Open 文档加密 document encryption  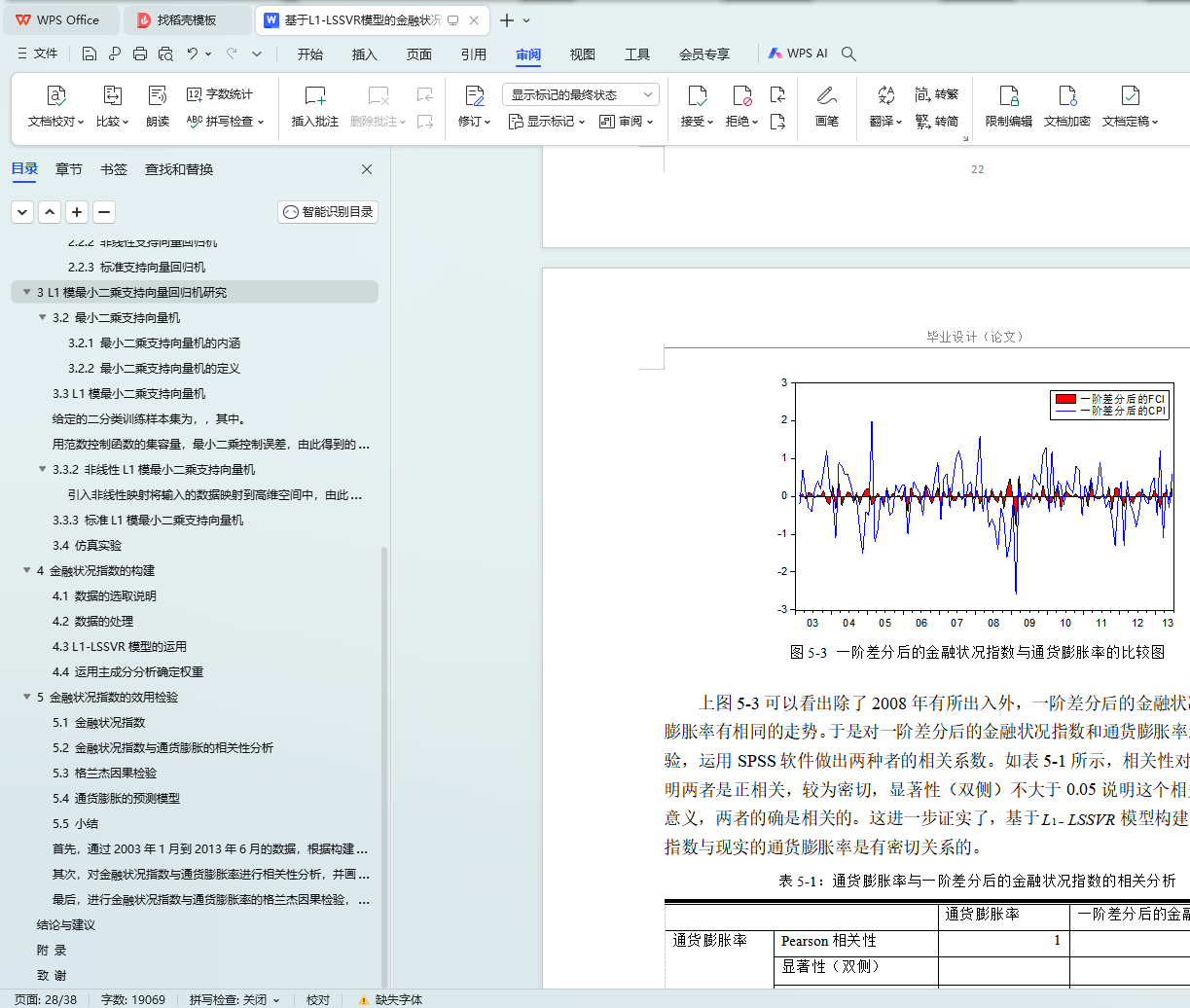[x=1067, y=107]
